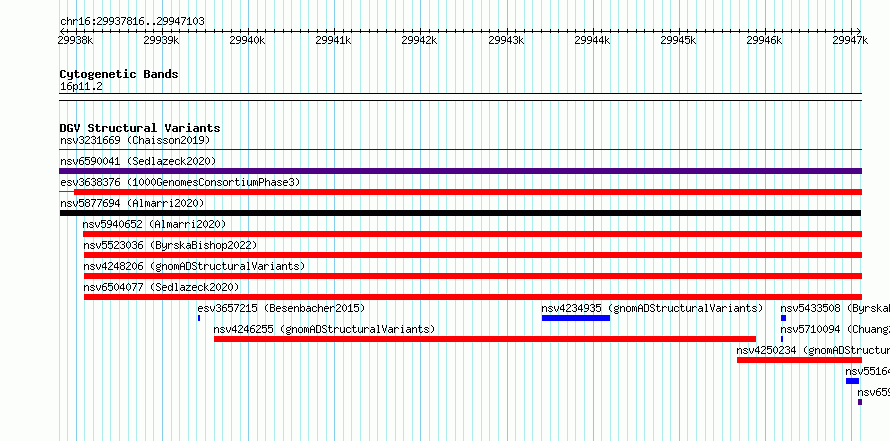The height and width of the screenshot is (441, 890).
Task: Click the 29944k ruler position
Action: pyautogui.click(x=593, y=40)
